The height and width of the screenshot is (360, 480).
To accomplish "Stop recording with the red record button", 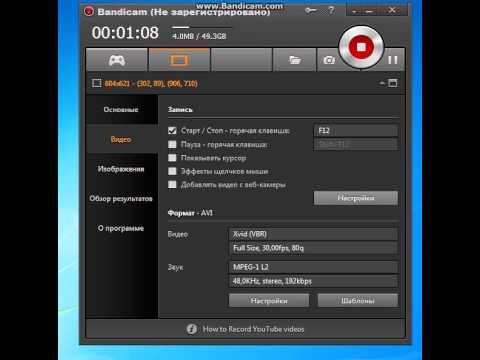I will point(361,47).
